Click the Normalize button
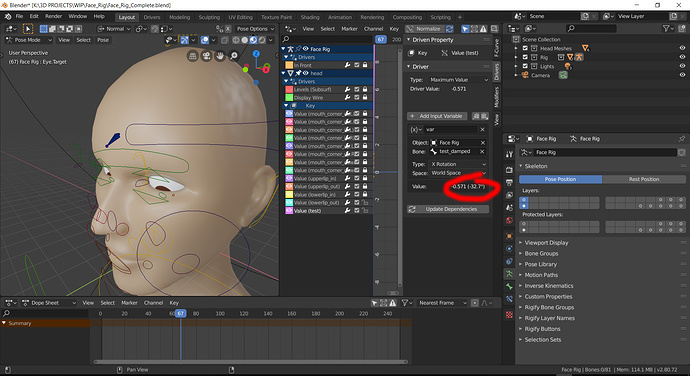 (x=424, y=29)
